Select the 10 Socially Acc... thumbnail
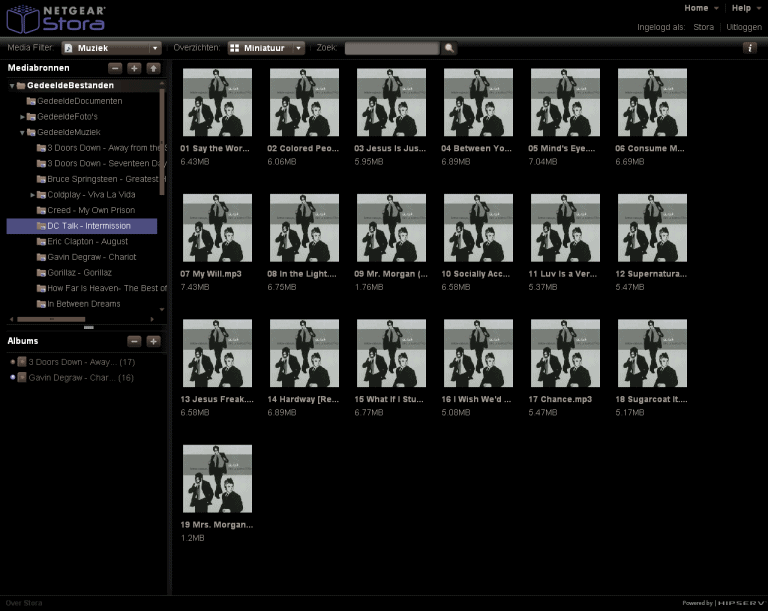Screen dimensions: 768x611 tap(479, 228)
